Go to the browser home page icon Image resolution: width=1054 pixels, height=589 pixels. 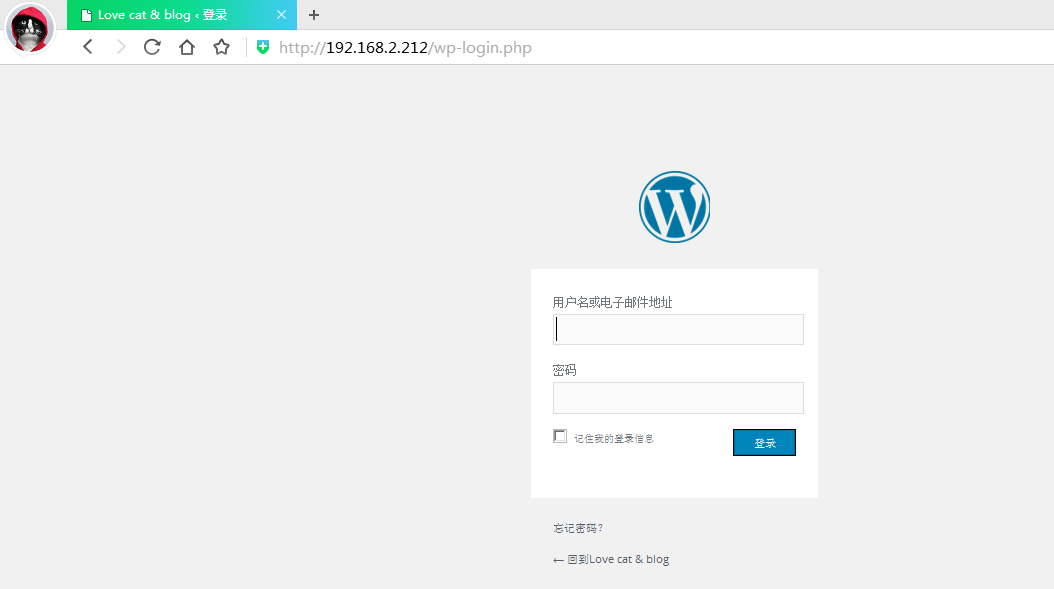(x=187, y=47)
